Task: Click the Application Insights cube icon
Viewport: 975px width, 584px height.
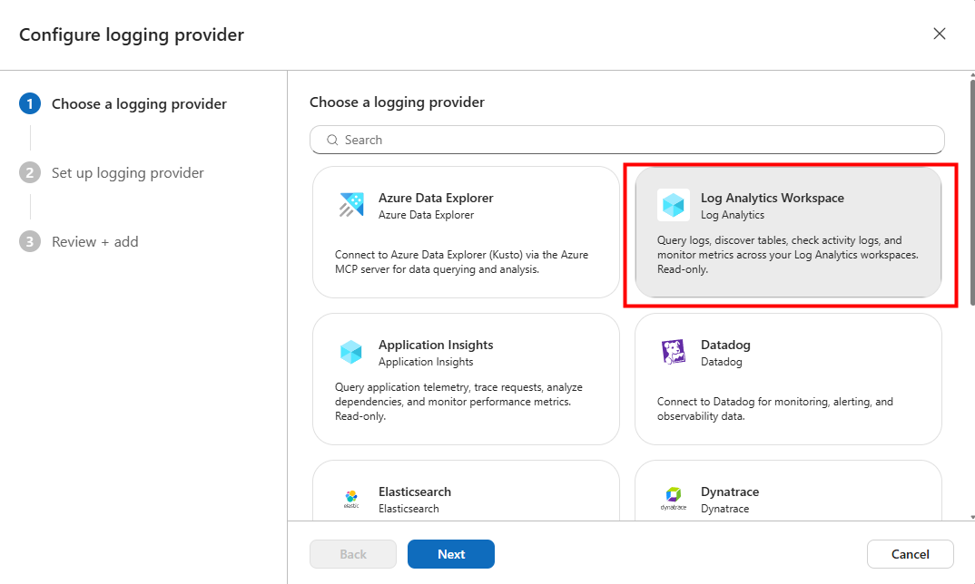Action: 351,352
